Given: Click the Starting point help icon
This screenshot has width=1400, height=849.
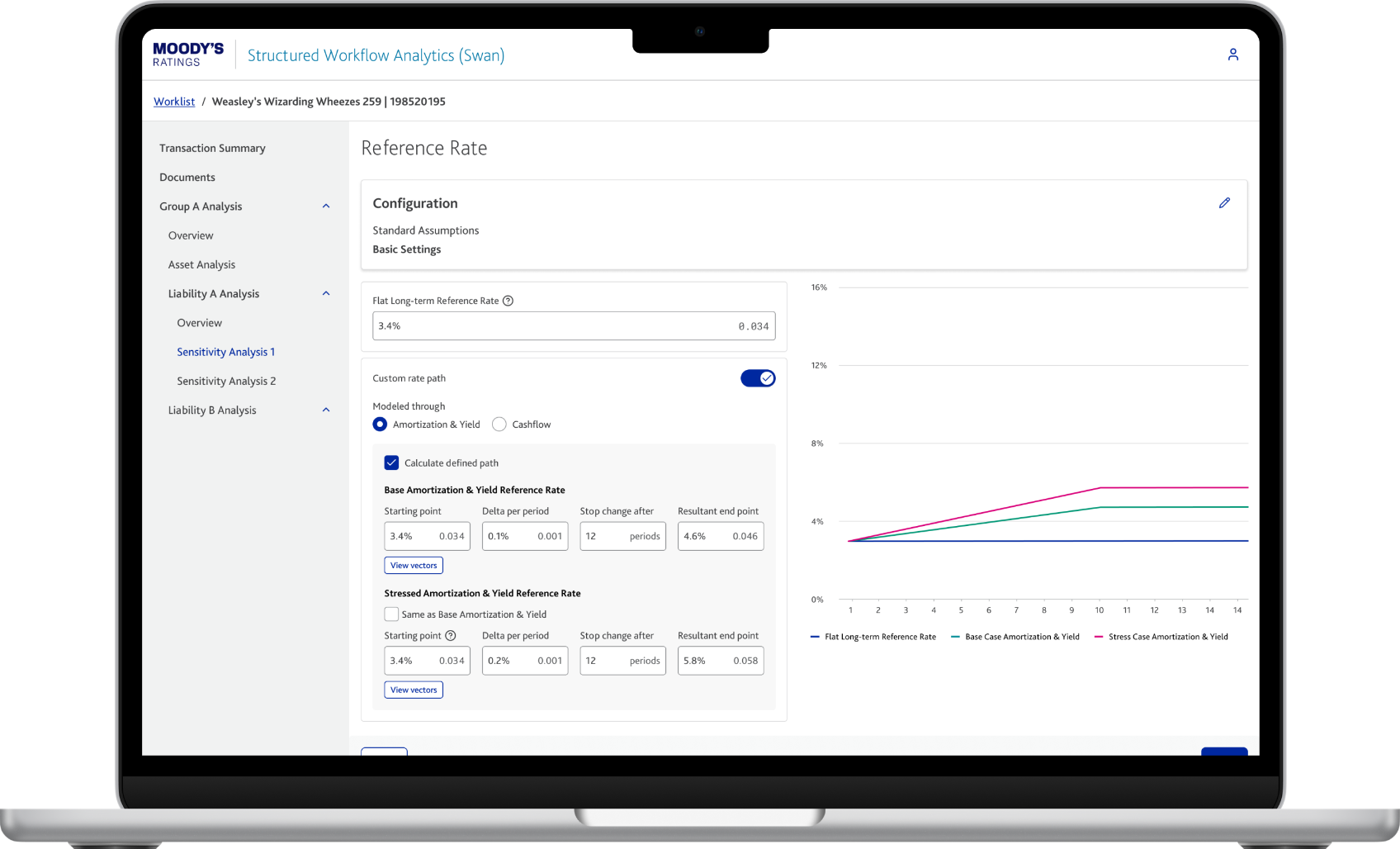Looking at the screenshot, I should [x=451, y=636].
